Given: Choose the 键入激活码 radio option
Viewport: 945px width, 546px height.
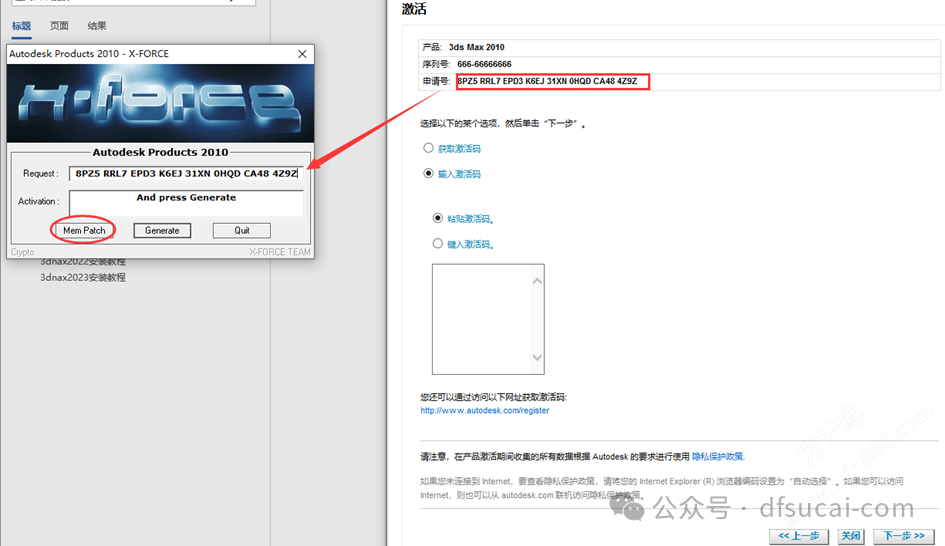Looking at the screenshot, I should [x=438, y=243].
